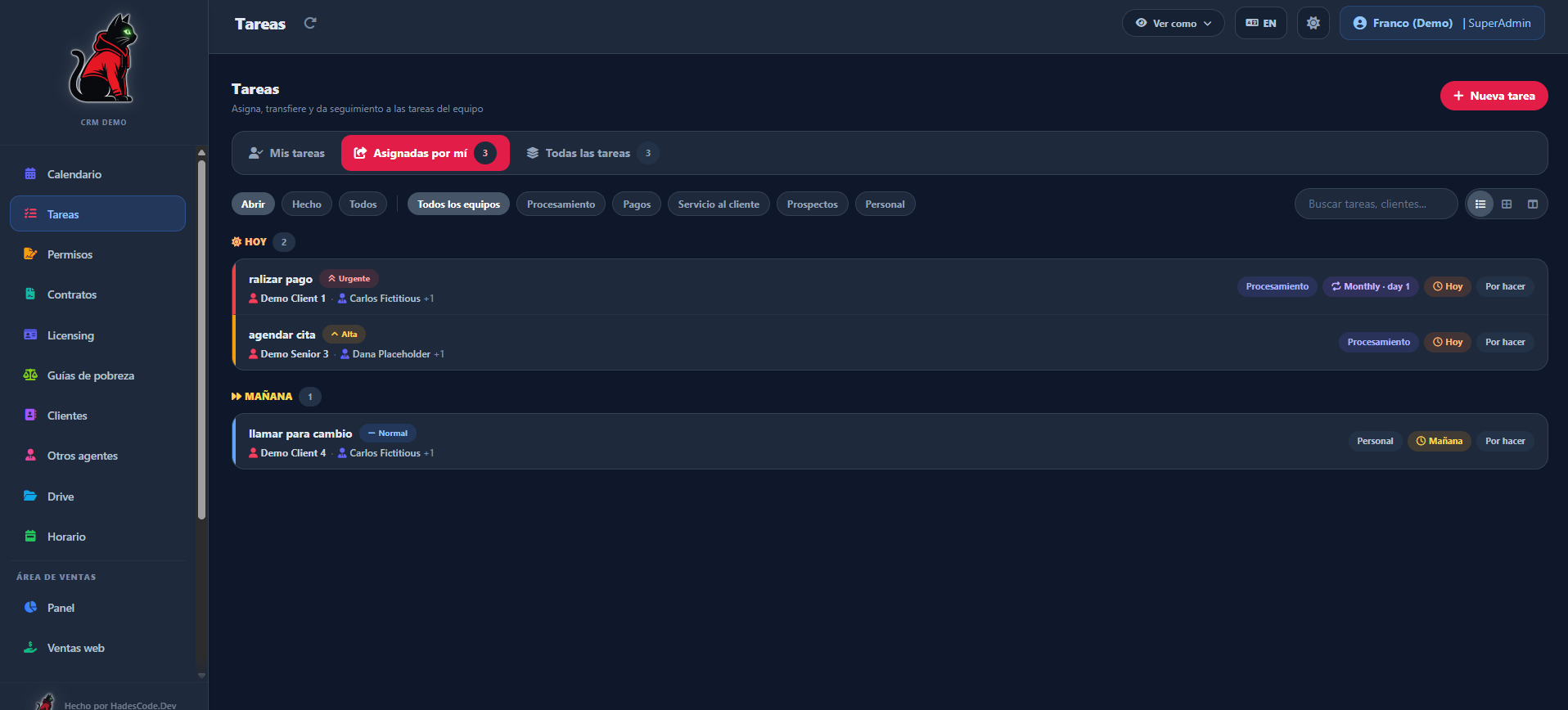This screenshot has width=1568, height=710.
Task: Filter by Prospectos team chip
Action: [x=812, y=204]
